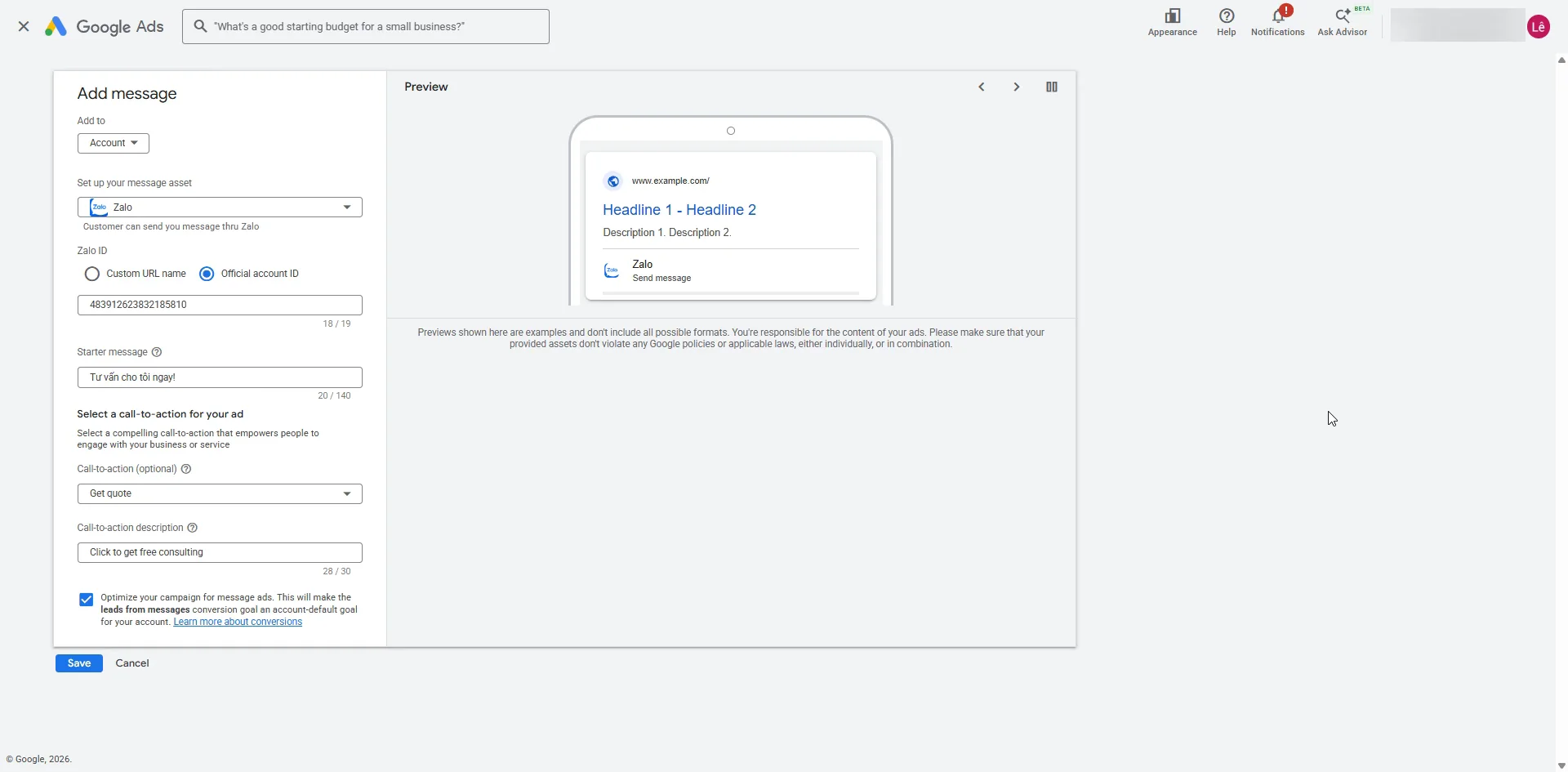Click Starter message help icon
Image resolution: width=1568 pixels, height=772 pixels.
tap(157, 352)
